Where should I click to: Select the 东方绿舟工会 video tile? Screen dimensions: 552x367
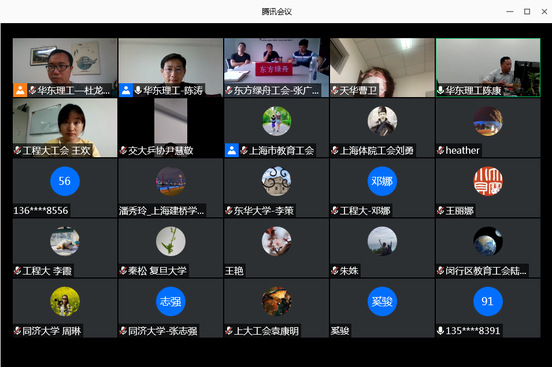(x=276, y=67)
